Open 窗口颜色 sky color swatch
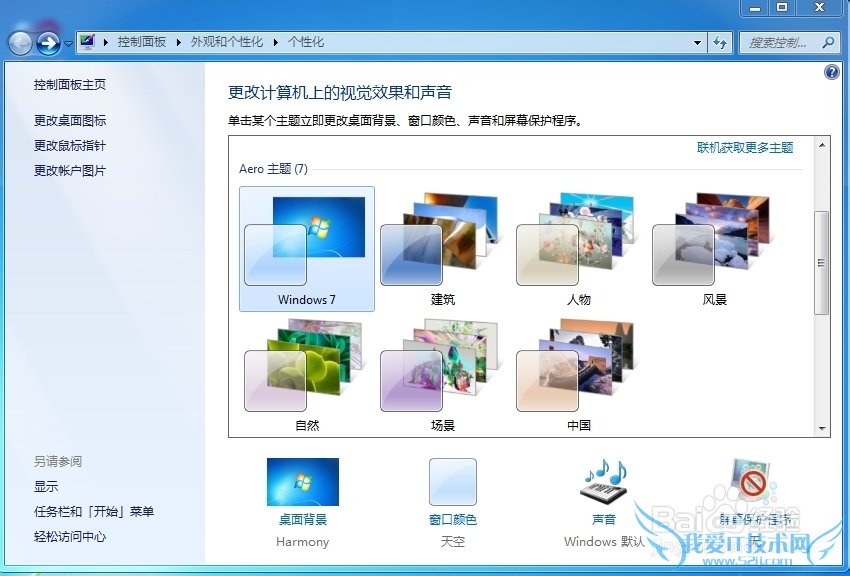Image resolution: width=850 pixels, height=576 pixels. (453, 482)
